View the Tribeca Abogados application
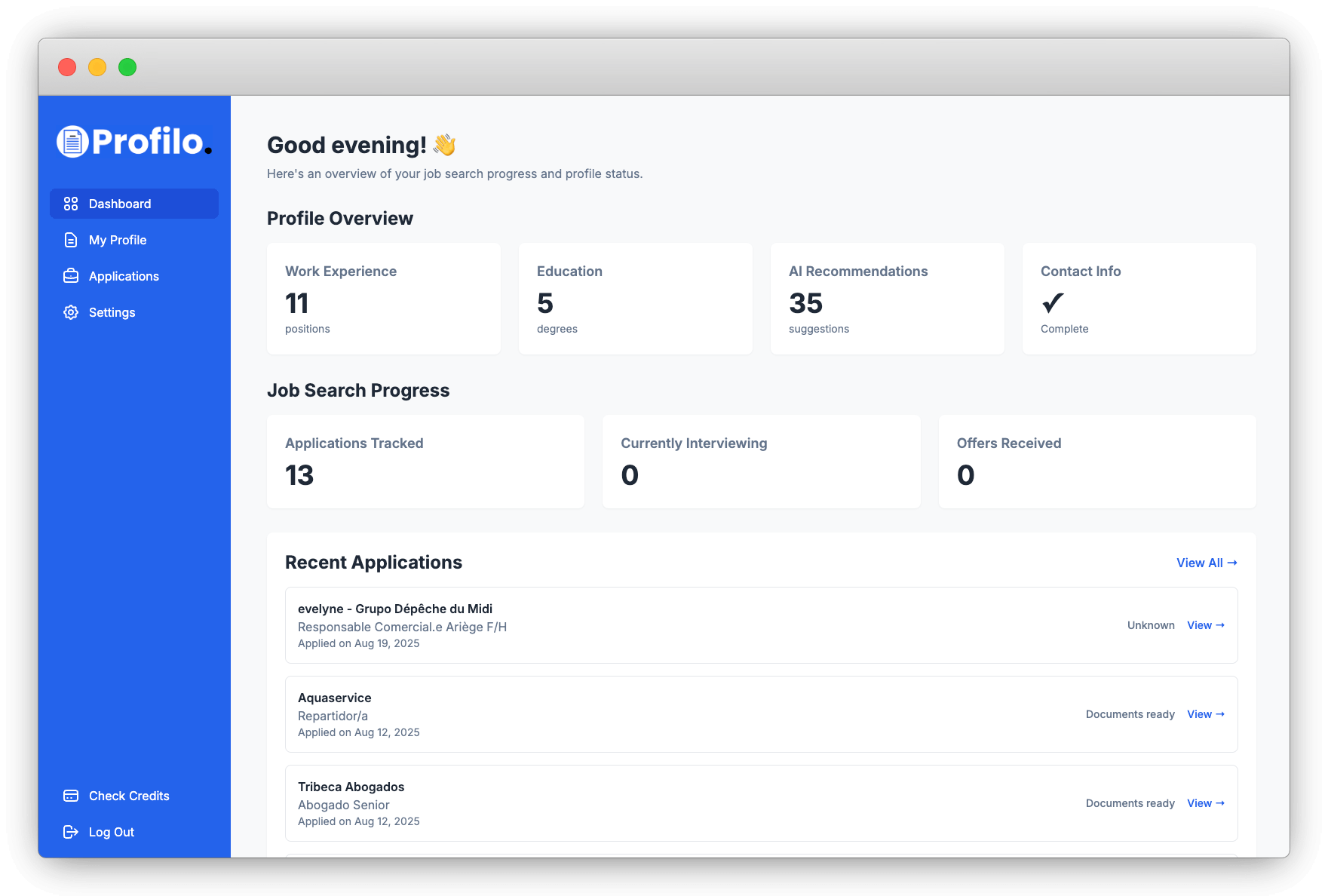This screenshot has height=896, width=1328. coord(1205,803)
